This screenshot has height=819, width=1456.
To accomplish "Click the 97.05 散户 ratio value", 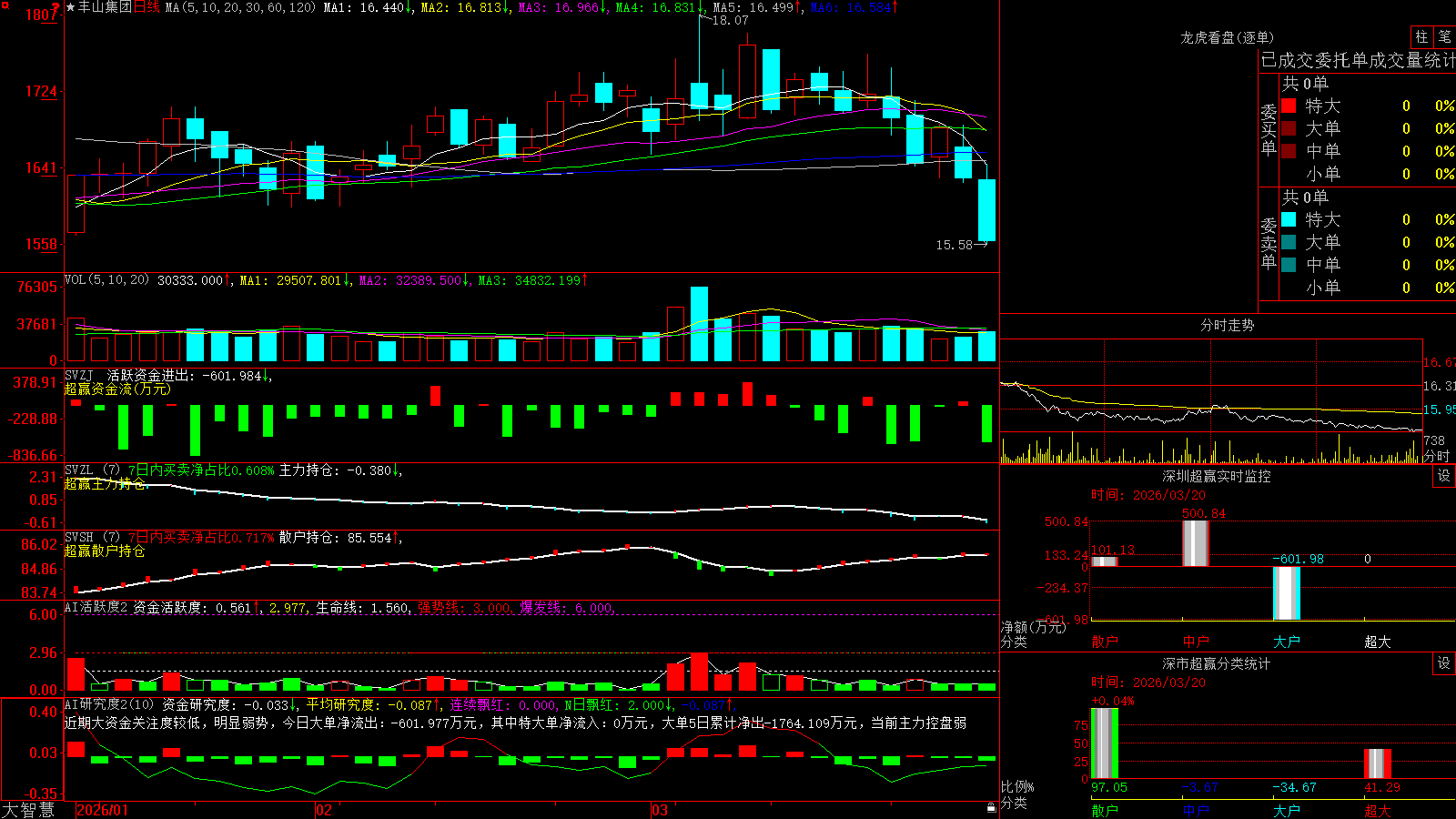I will point(1109,787).
